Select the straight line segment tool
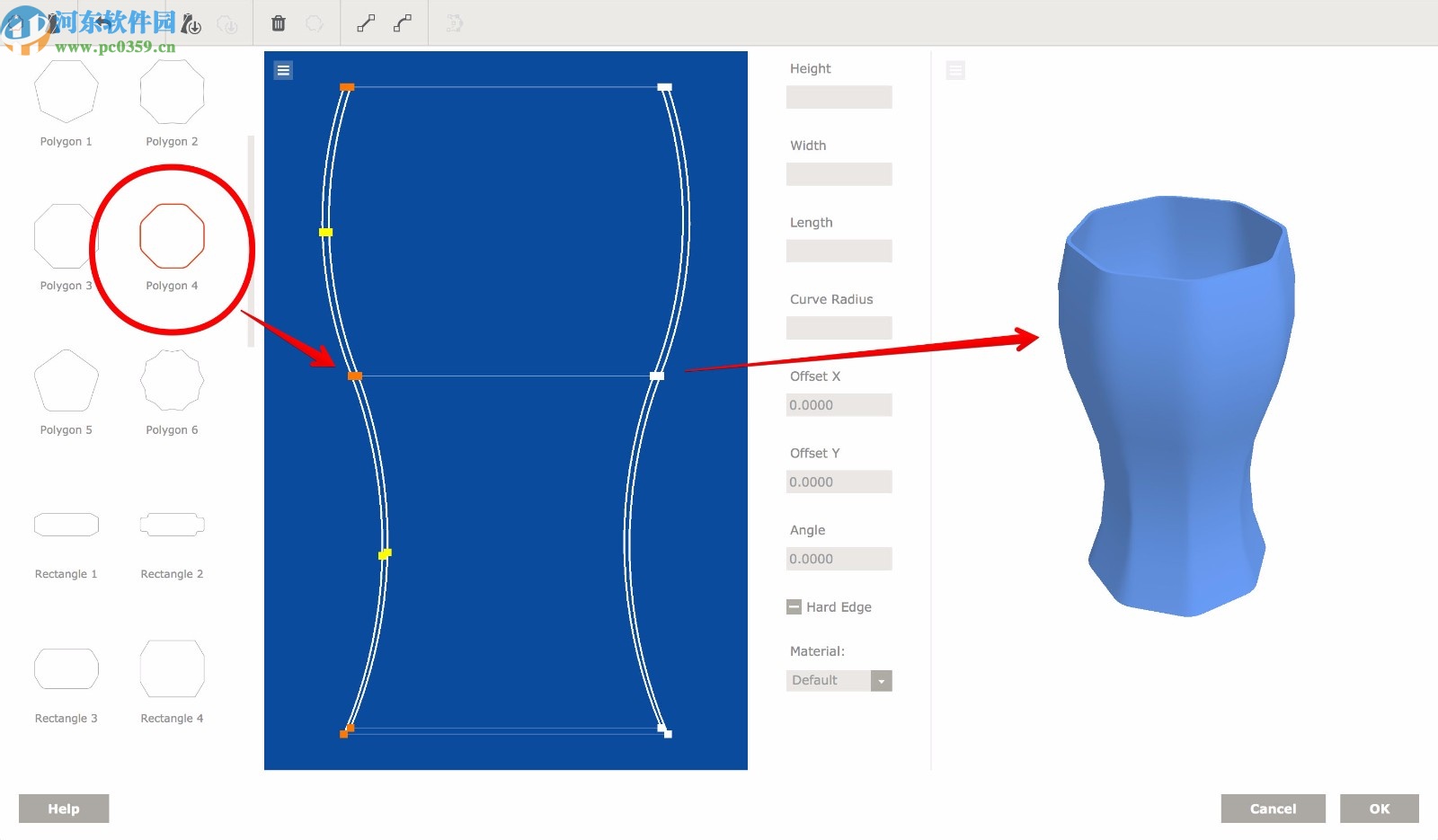 pos(364,22)
